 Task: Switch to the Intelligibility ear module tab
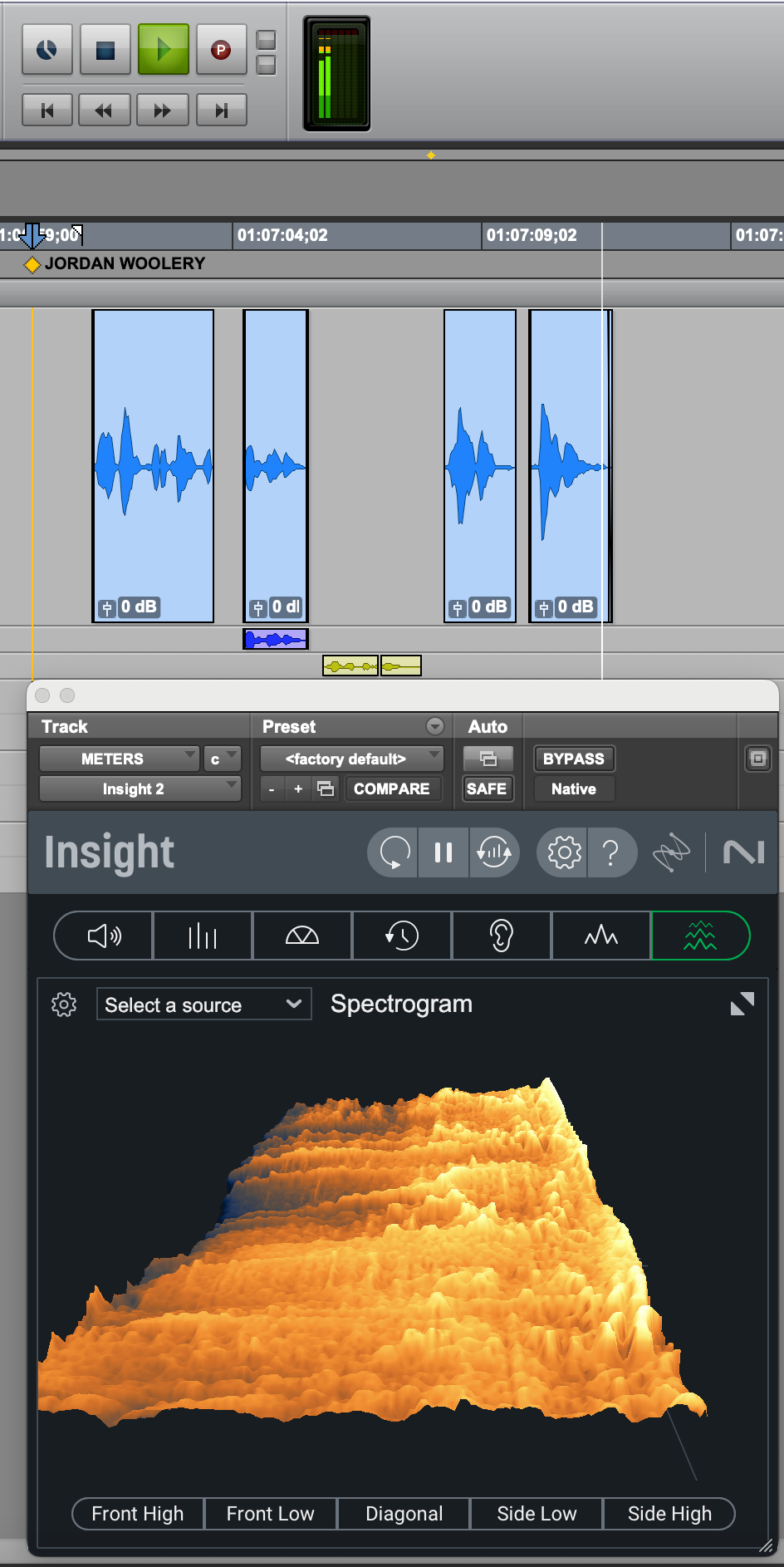[x=502, y=936]
